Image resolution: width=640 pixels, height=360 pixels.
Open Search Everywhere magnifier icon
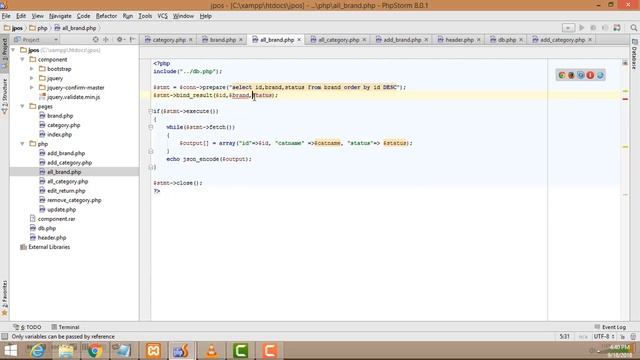pos(633,28)
